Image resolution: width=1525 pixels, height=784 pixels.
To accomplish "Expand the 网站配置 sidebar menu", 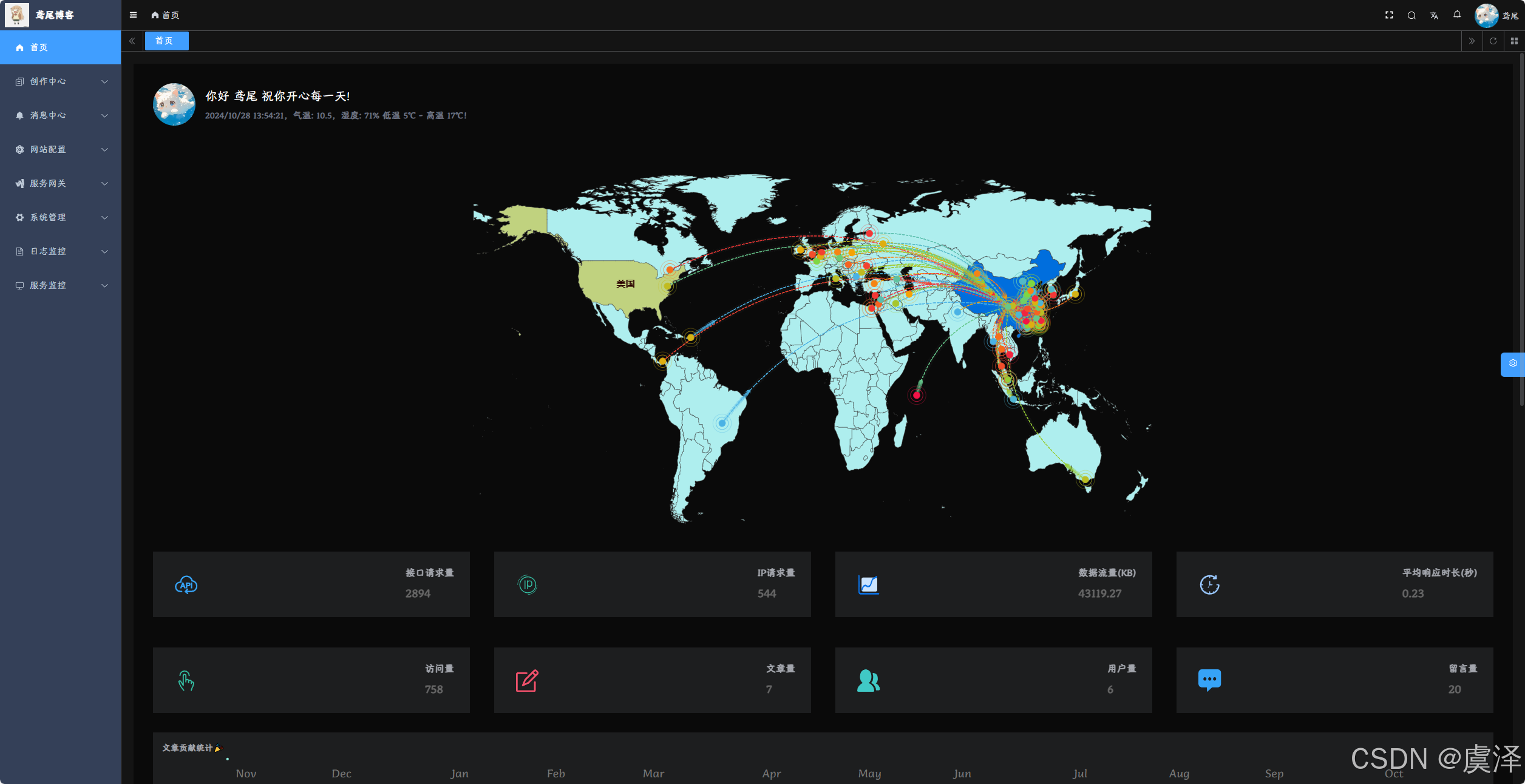I will (61, 149).
